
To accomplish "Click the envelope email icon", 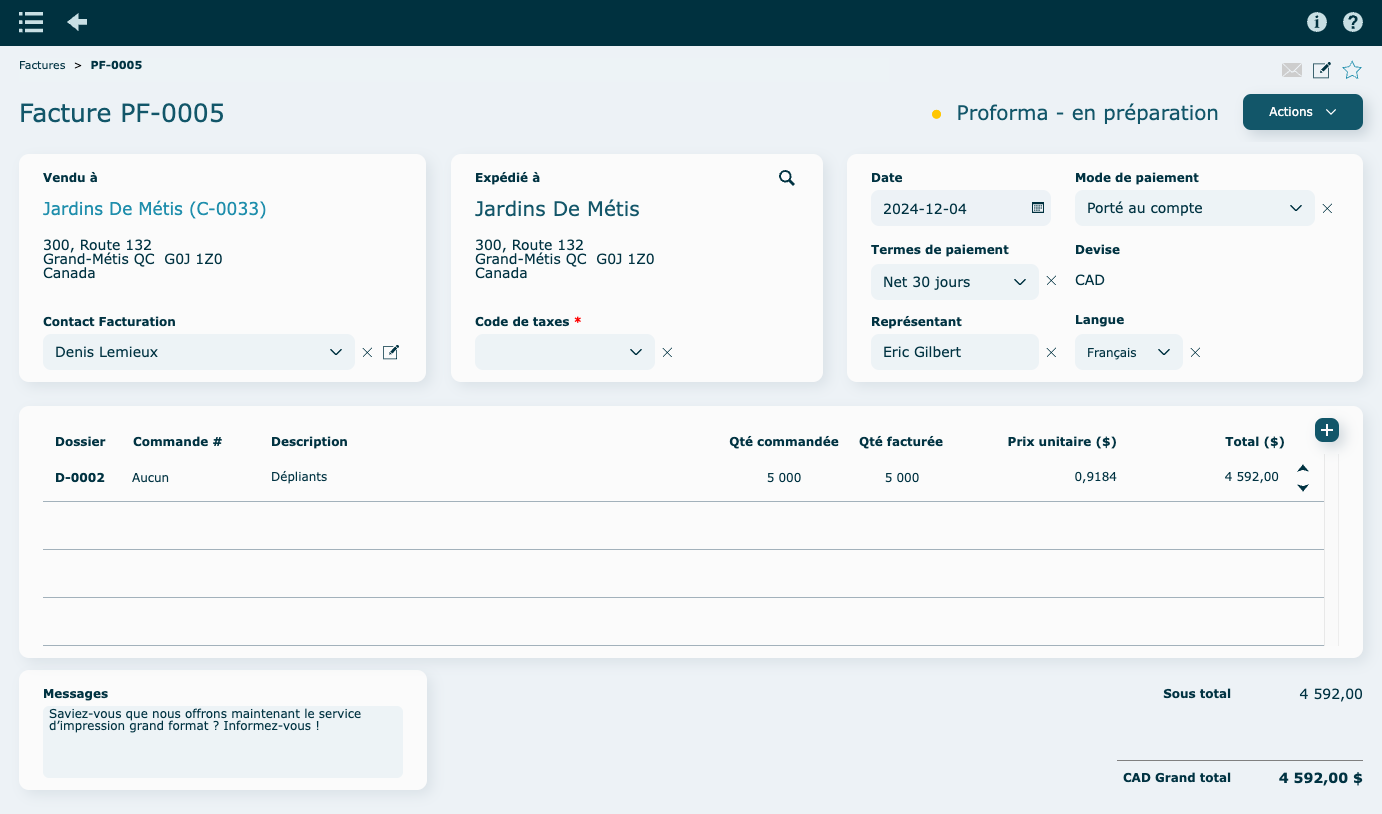I will pos(1292,70).
